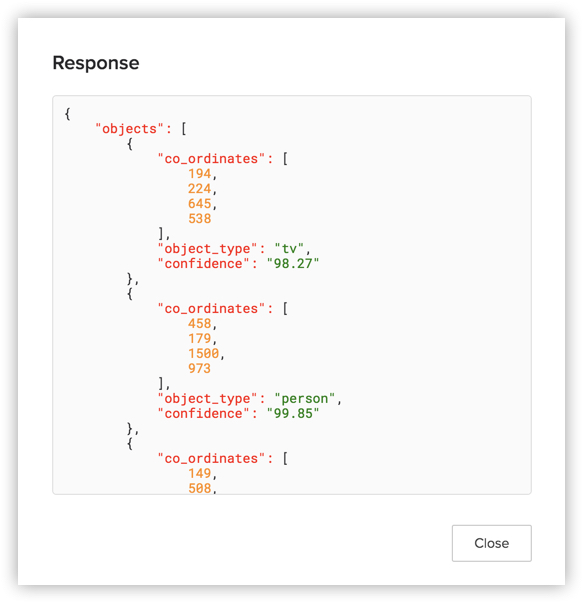Click the coordinate value 538

(200, 219)
